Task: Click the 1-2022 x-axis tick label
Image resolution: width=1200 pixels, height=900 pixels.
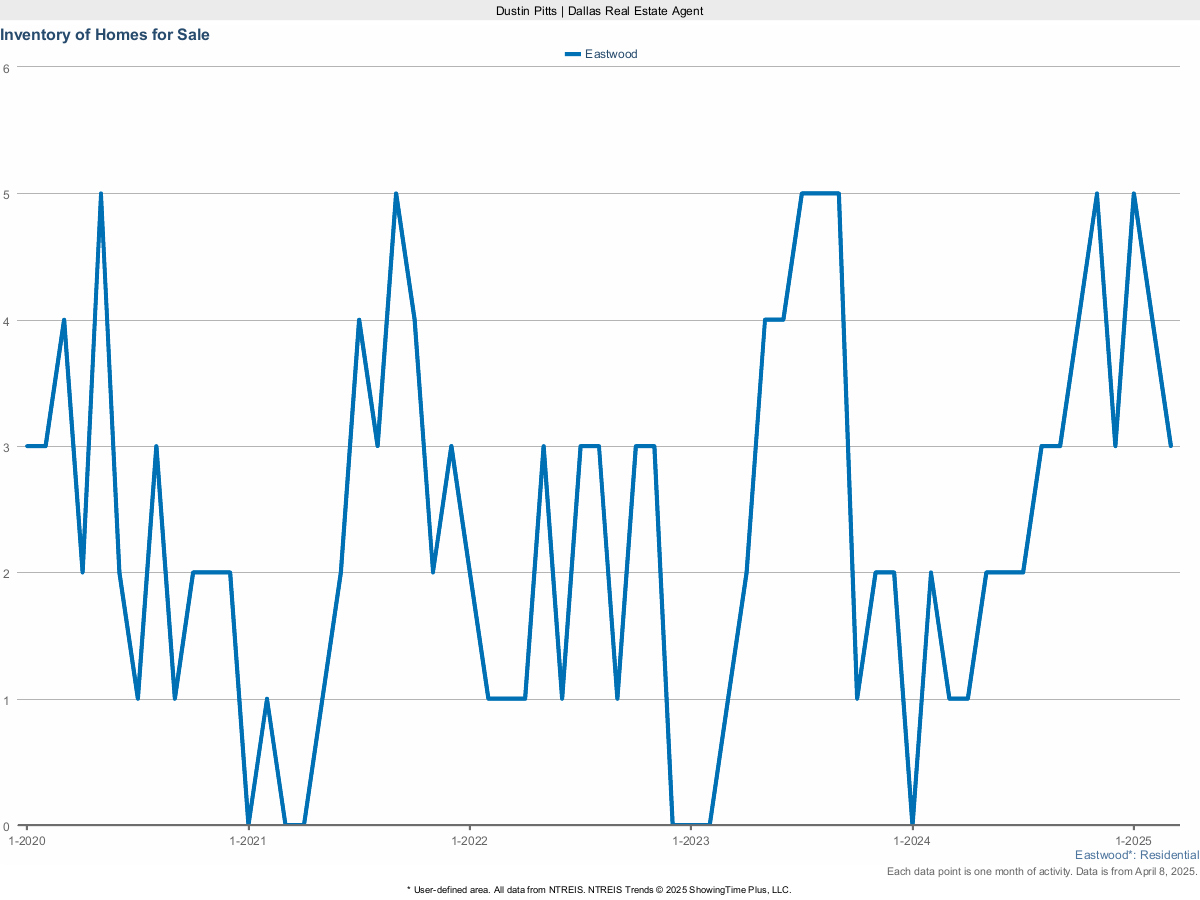Action: click(x=469, y=841)
